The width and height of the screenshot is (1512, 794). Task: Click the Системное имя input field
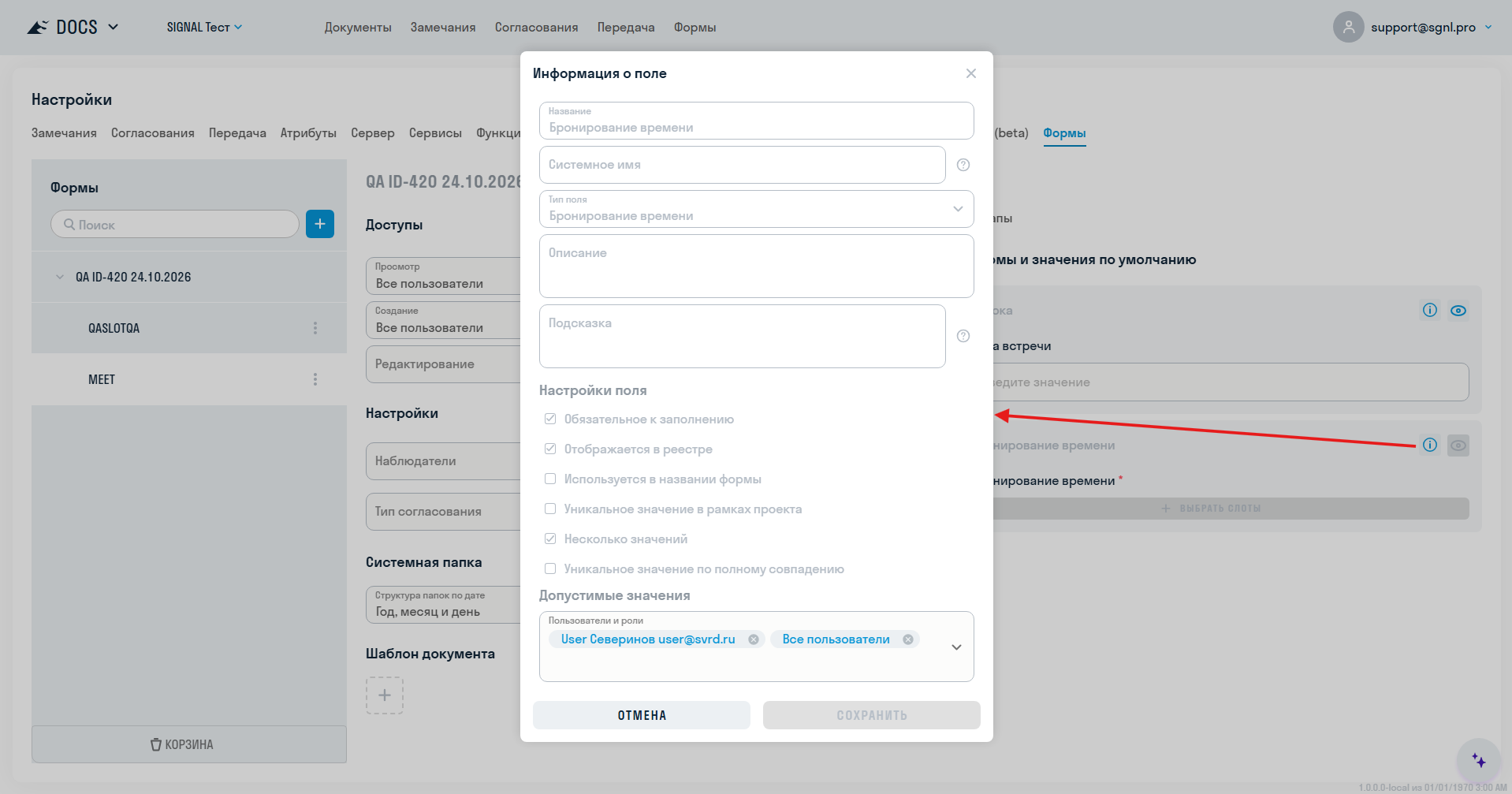point(743,165)
